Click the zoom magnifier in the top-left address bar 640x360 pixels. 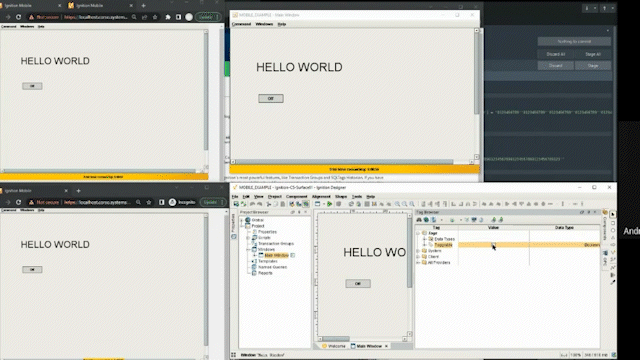[134, 17]
